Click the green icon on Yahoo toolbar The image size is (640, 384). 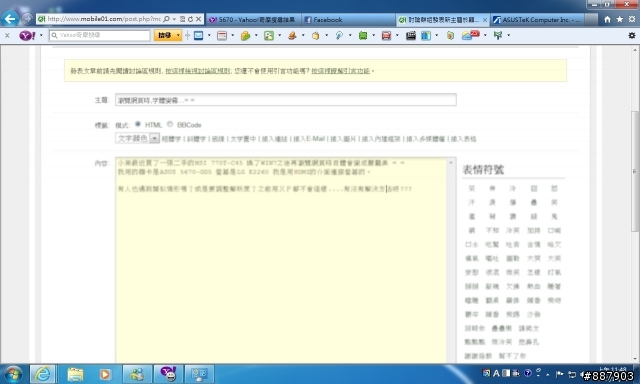(x=362, y=36)
